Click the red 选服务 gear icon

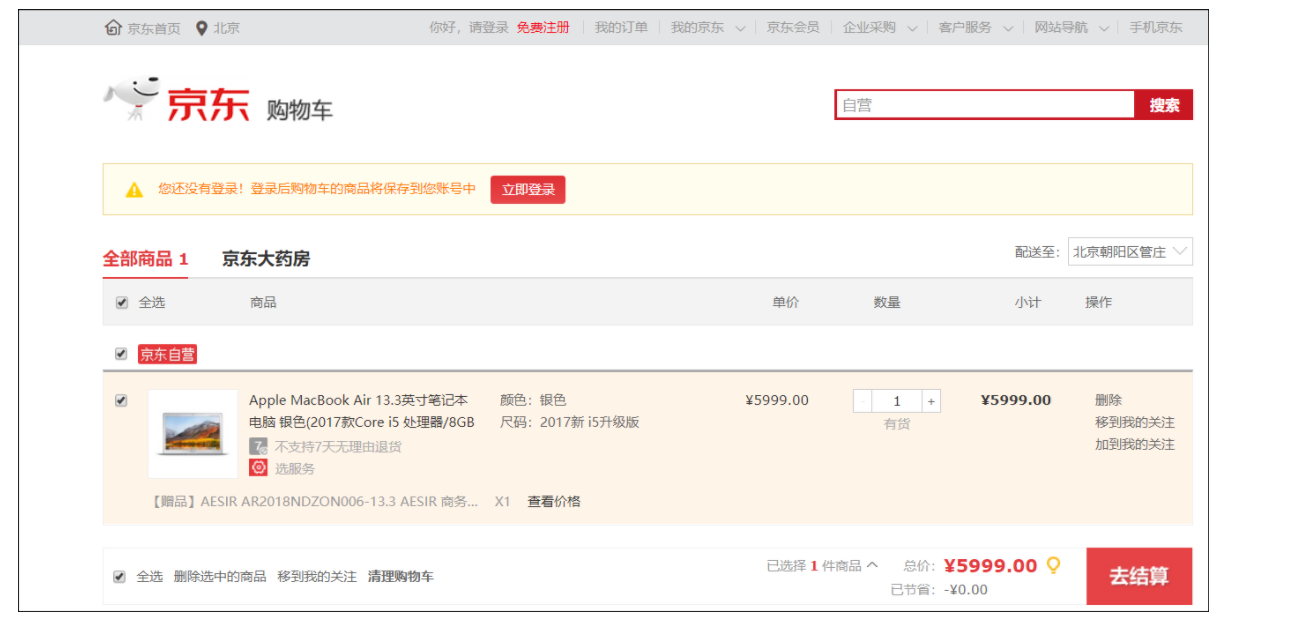click(259, 467)
